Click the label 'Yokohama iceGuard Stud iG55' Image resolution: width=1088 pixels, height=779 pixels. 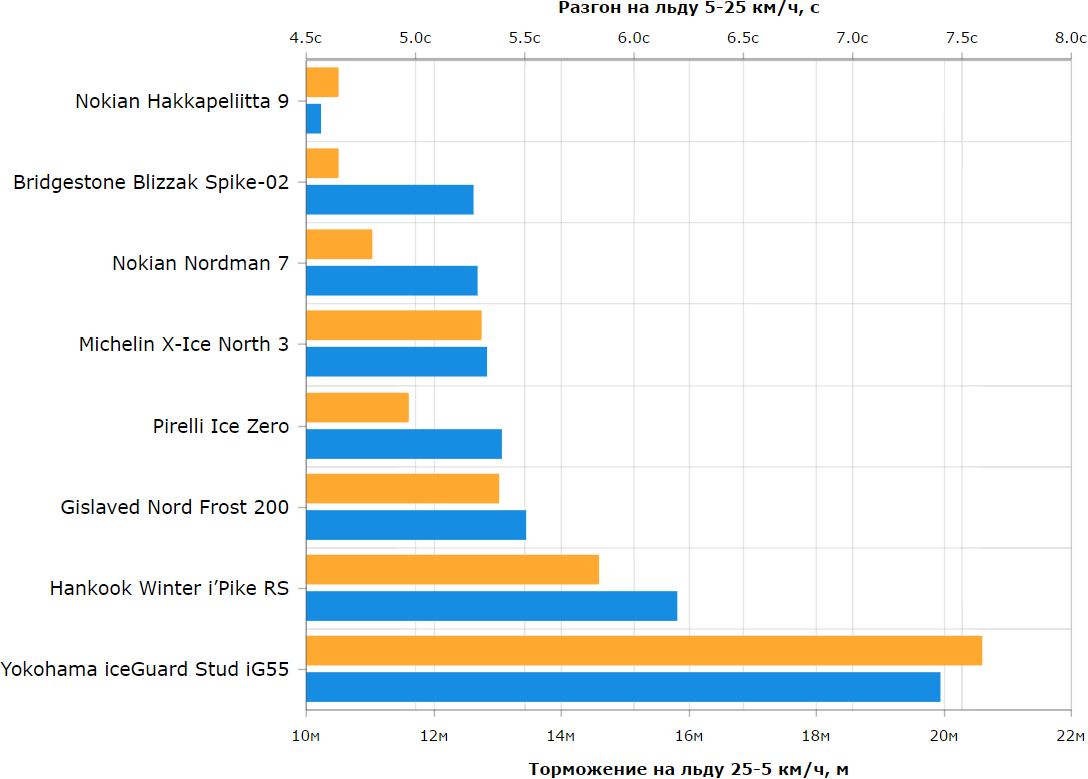click(x=145, y=669)
